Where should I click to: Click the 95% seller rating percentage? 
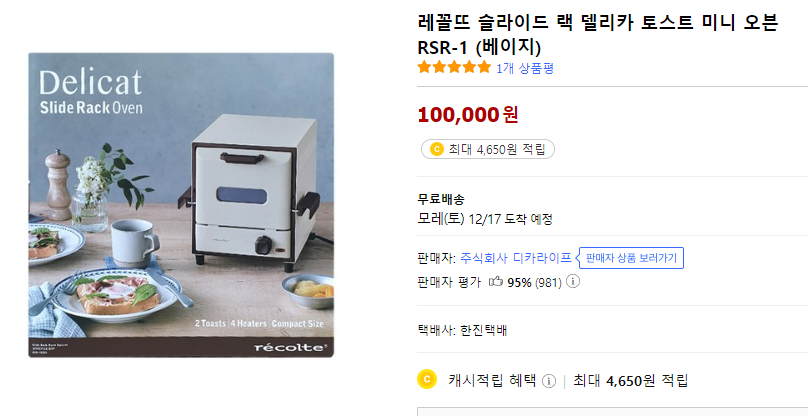tap(519, 282)
